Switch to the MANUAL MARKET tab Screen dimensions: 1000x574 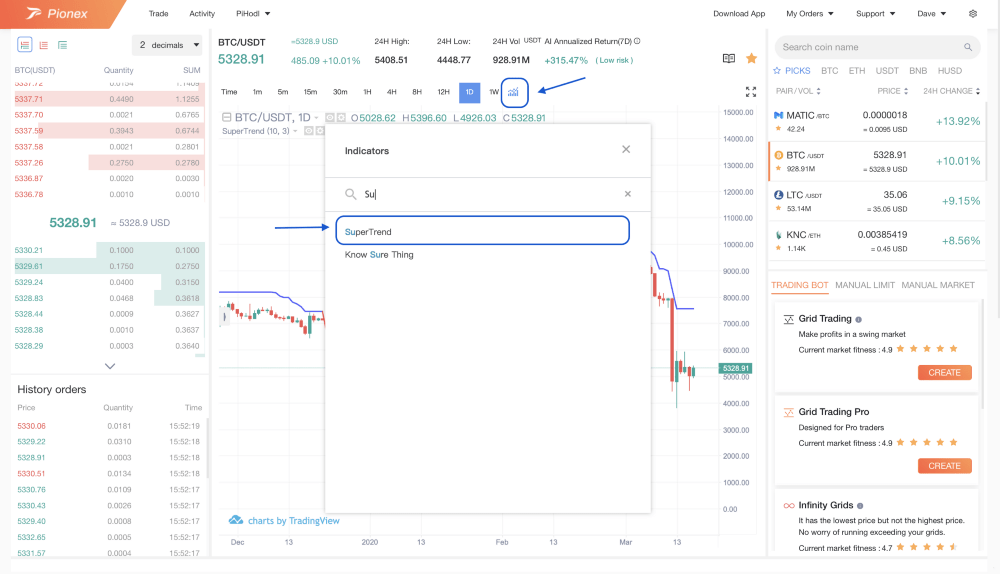coord(938,285)
